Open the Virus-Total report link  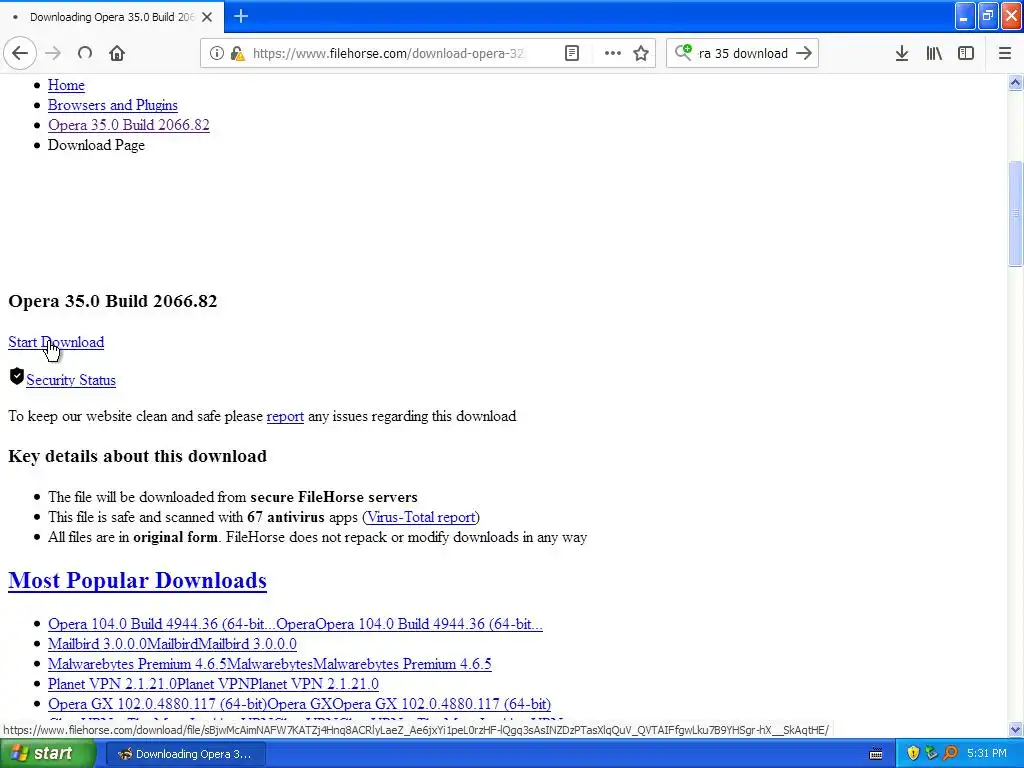[421, 517]
